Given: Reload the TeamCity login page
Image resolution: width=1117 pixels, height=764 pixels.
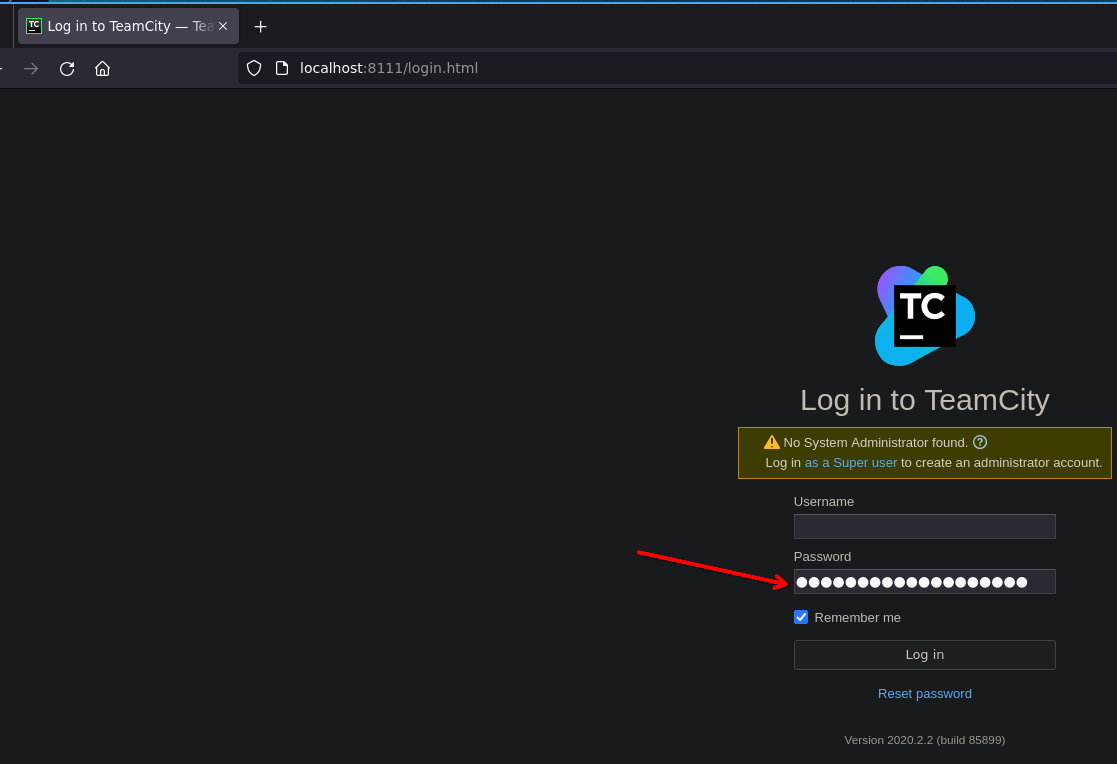Looking at the screenshot, I should point(67,68).
